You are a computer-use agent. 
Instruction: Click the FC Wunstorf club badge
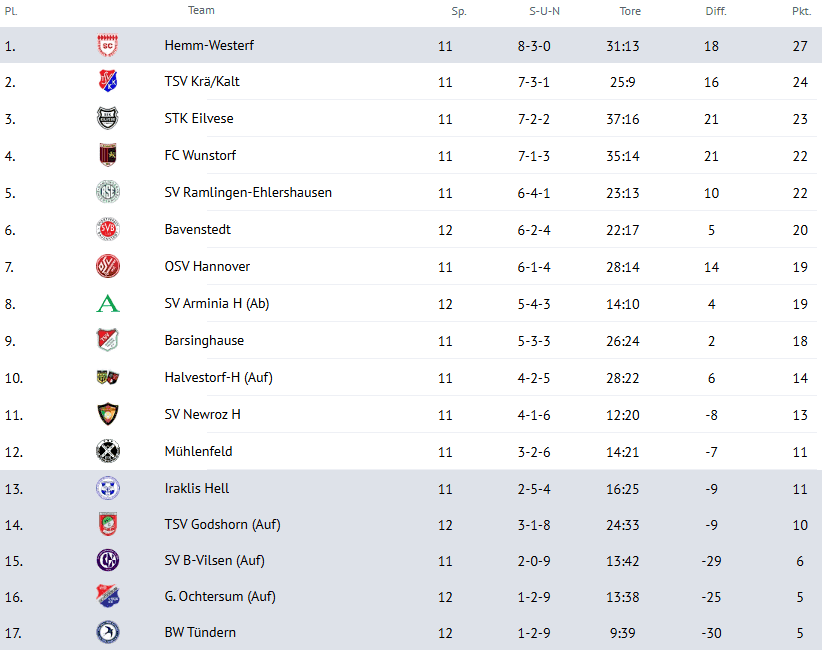pyautogui.click(x=108, y=156)
